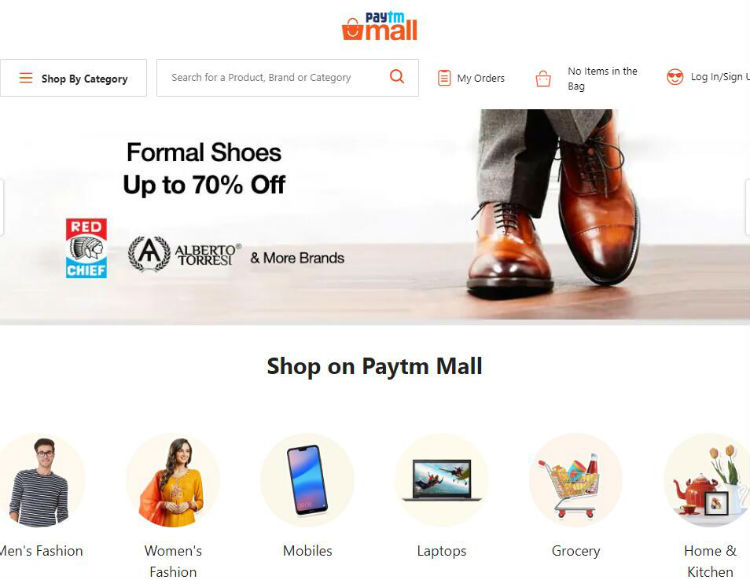Click the search magnifier icon
This screenshot has height=580, width=750.
pos(397,77)
